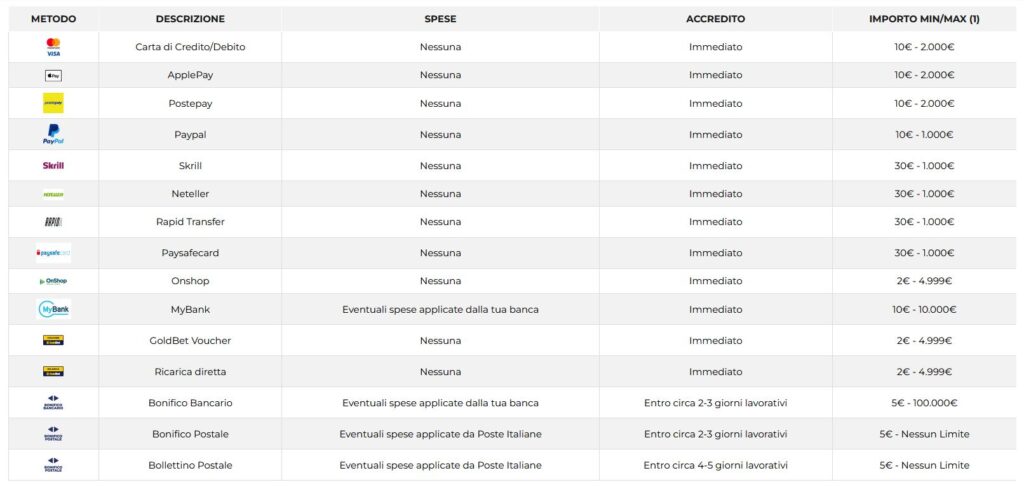This screenshot has height=487, width=1024.
Task: Click the Carta di Credito/Debito text
Action: pos(190,47)
